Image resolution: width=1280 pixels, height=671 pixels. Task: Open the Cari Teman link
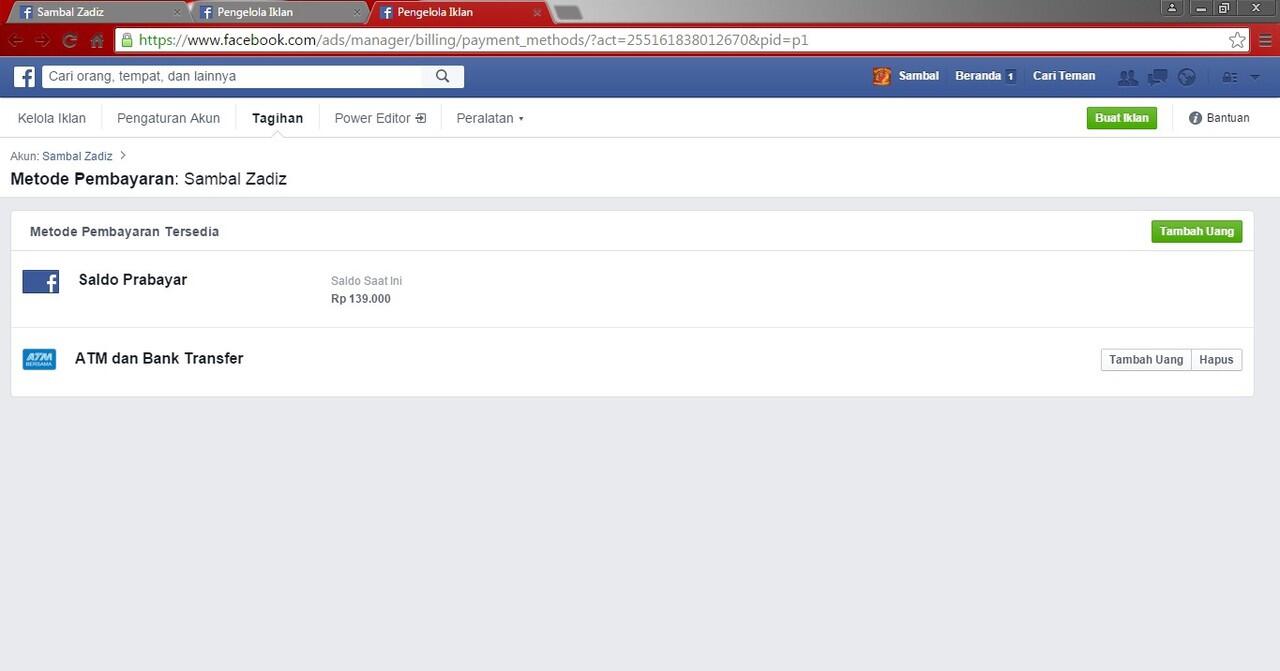[1064, 76]
